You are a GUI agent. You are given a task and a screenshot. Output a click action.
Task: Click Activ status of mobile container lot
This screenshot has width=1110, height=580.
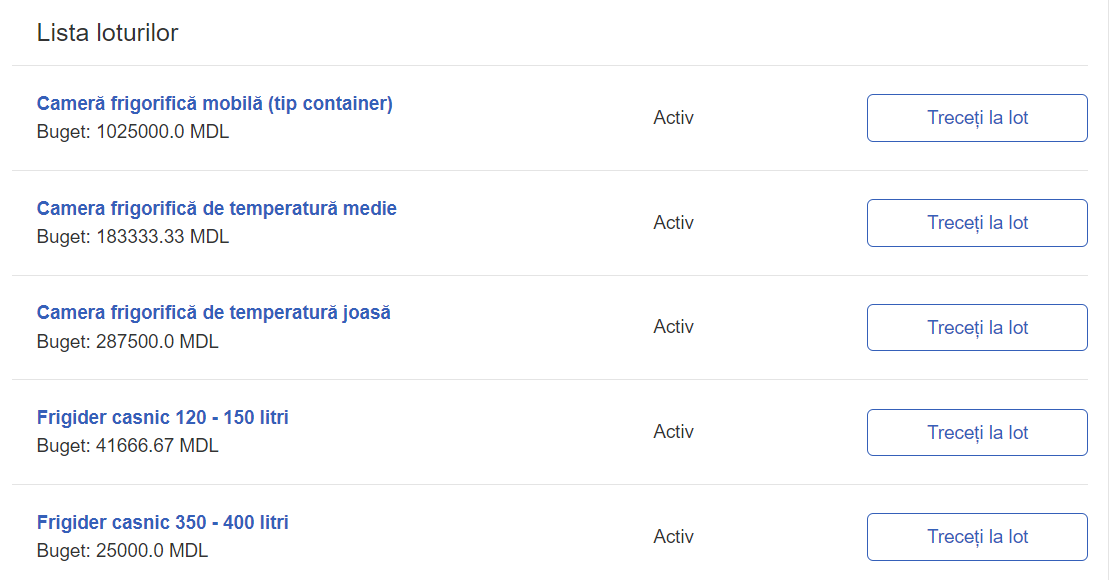coord(673,118)
